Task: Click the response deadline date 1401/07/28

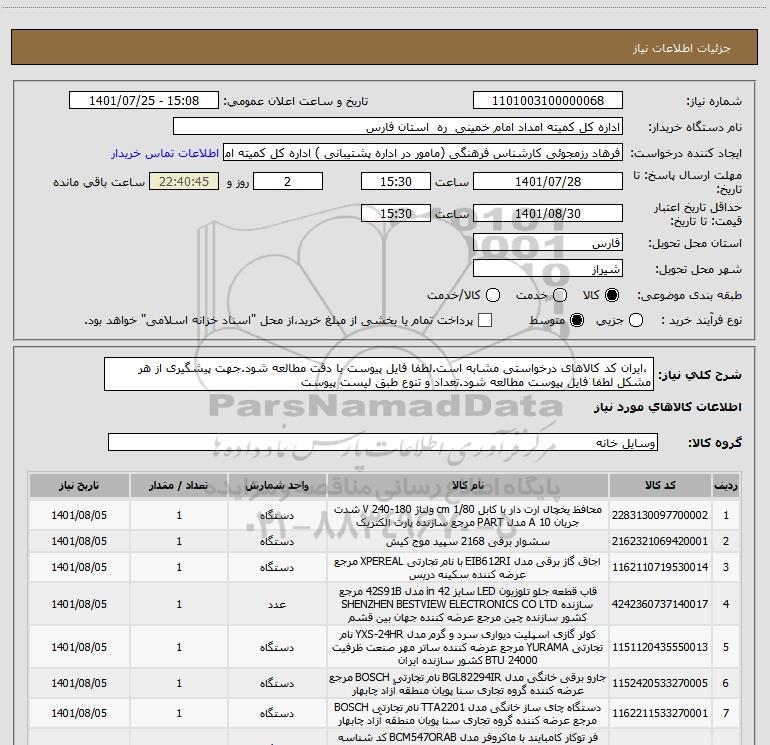Action: [548, 181]
